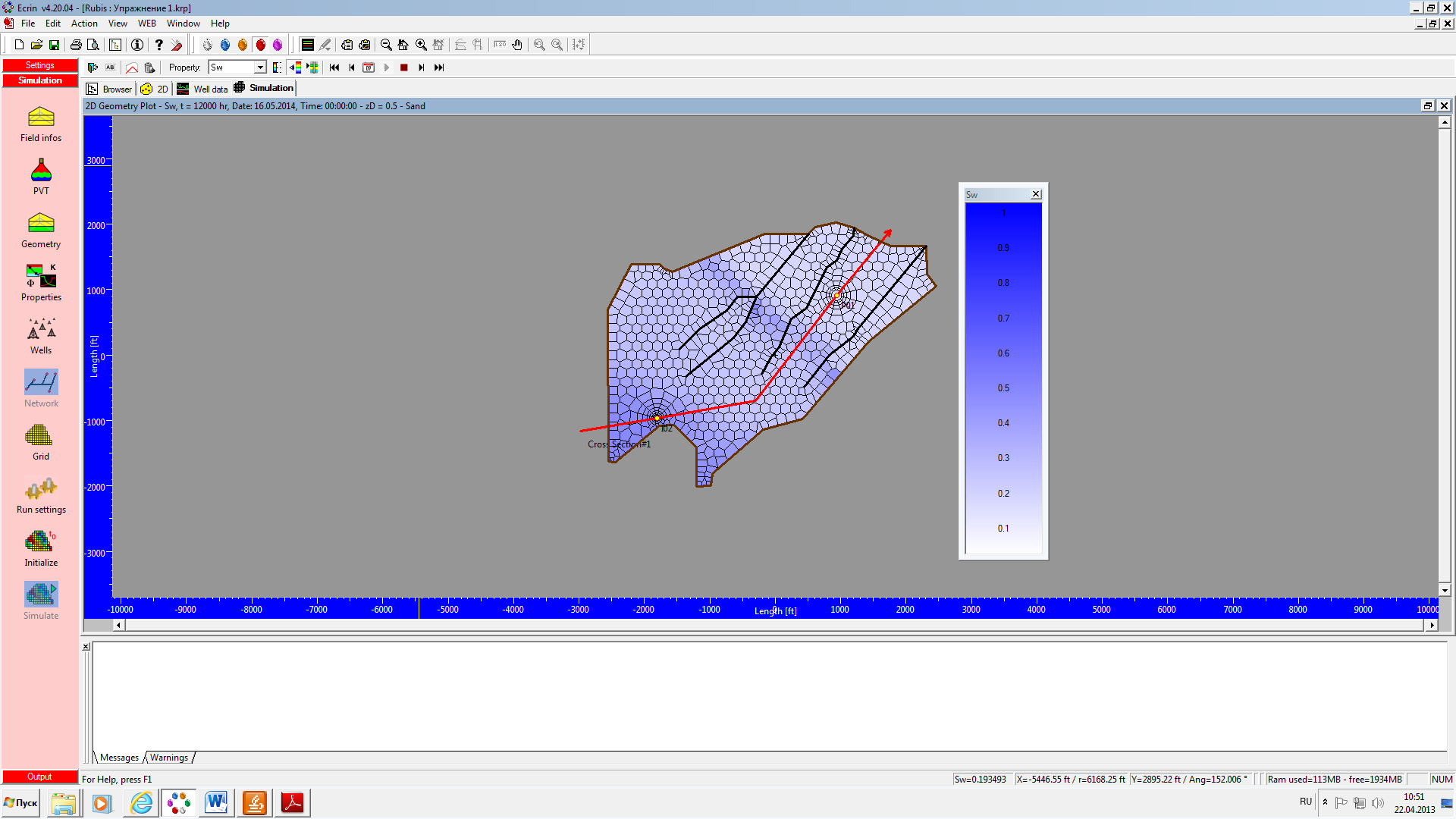Open the Action menu
Screen dimensions: 1456x819
click(84, 24)
